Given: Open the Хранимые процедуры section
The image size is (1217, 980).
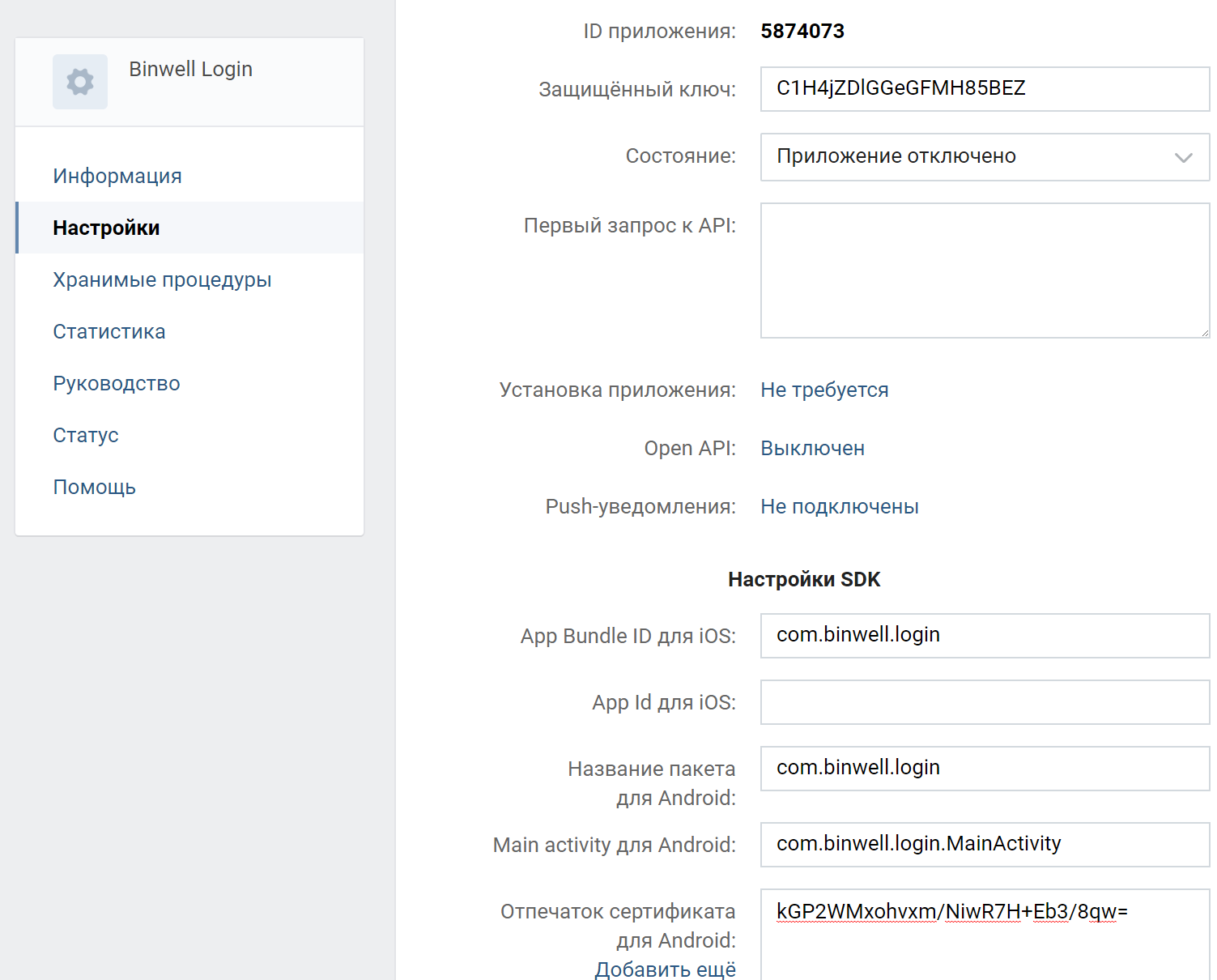Looking at the screenshot, I should tap(162, 279).
